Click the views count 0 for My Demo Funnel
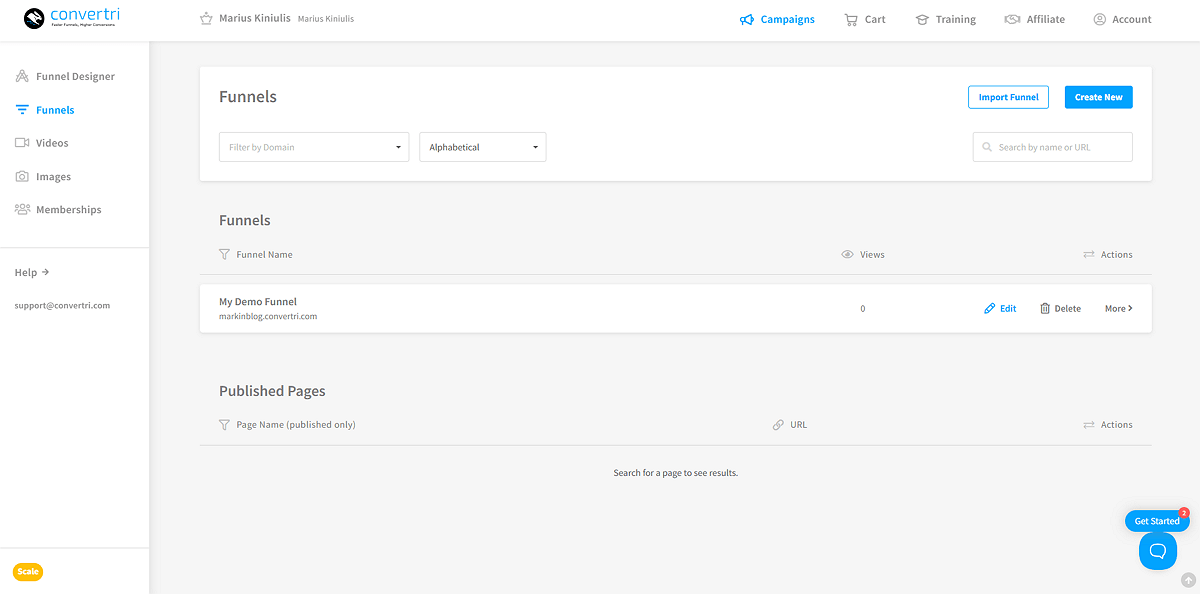The width and height of the screenshot is (1200, 594). pyautogui.click(x=863, y=308)
